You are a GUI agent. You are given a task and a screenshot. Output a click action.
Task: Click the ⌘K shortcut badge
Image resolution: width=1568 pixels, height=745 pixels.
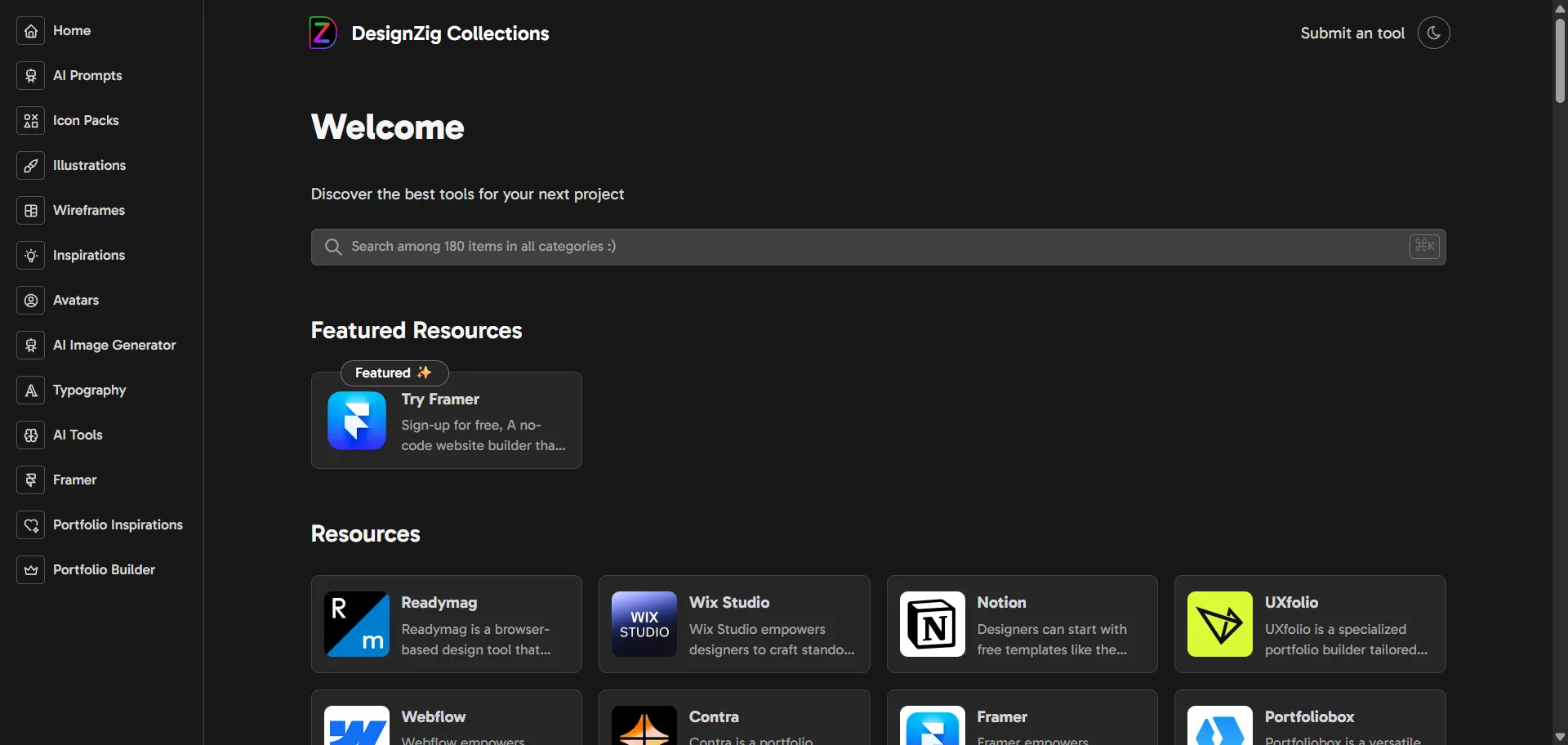[1424, 246]
